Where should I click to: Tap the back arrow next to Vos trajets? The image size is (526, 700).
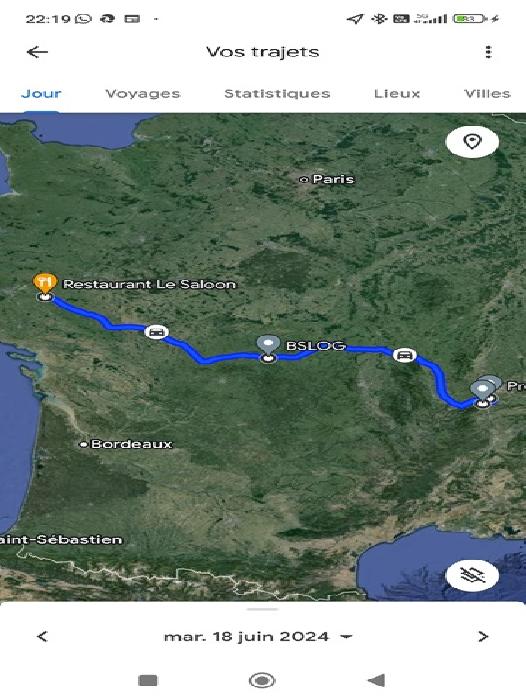tap(37, 52)
